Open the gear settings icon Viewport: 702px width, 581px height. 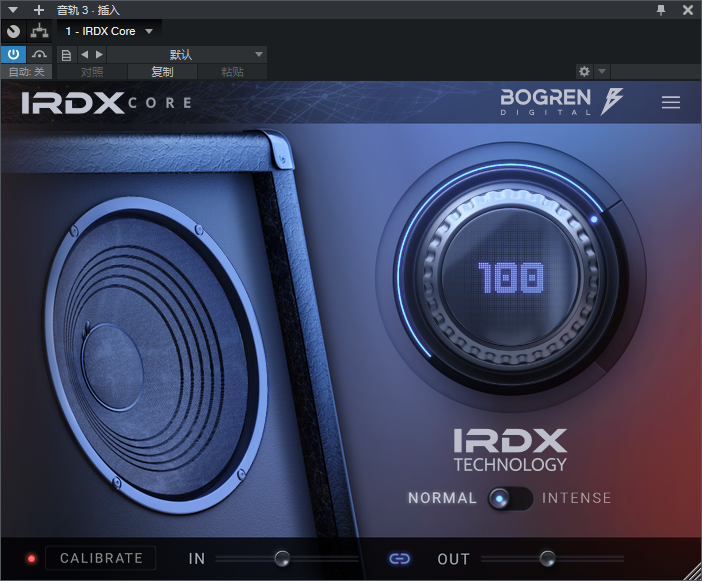(584, 71)
